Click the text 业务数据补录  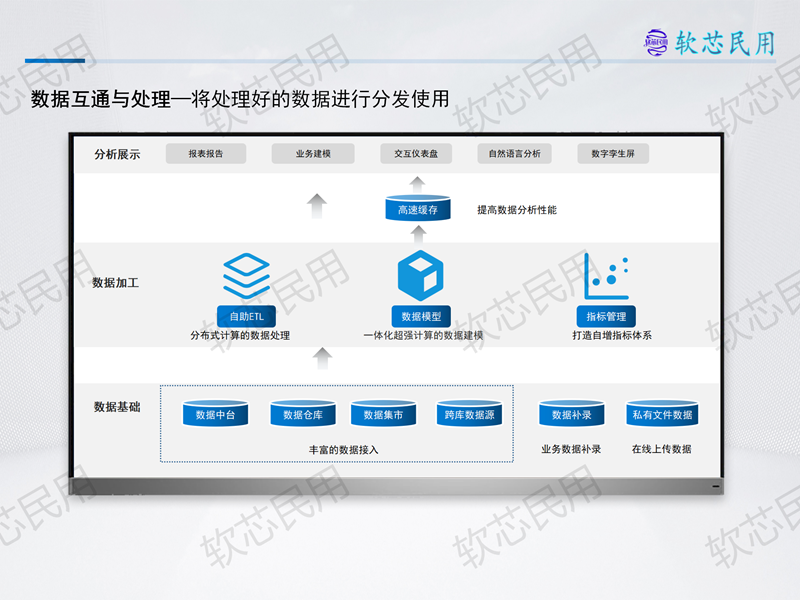(x=571, y=449)
